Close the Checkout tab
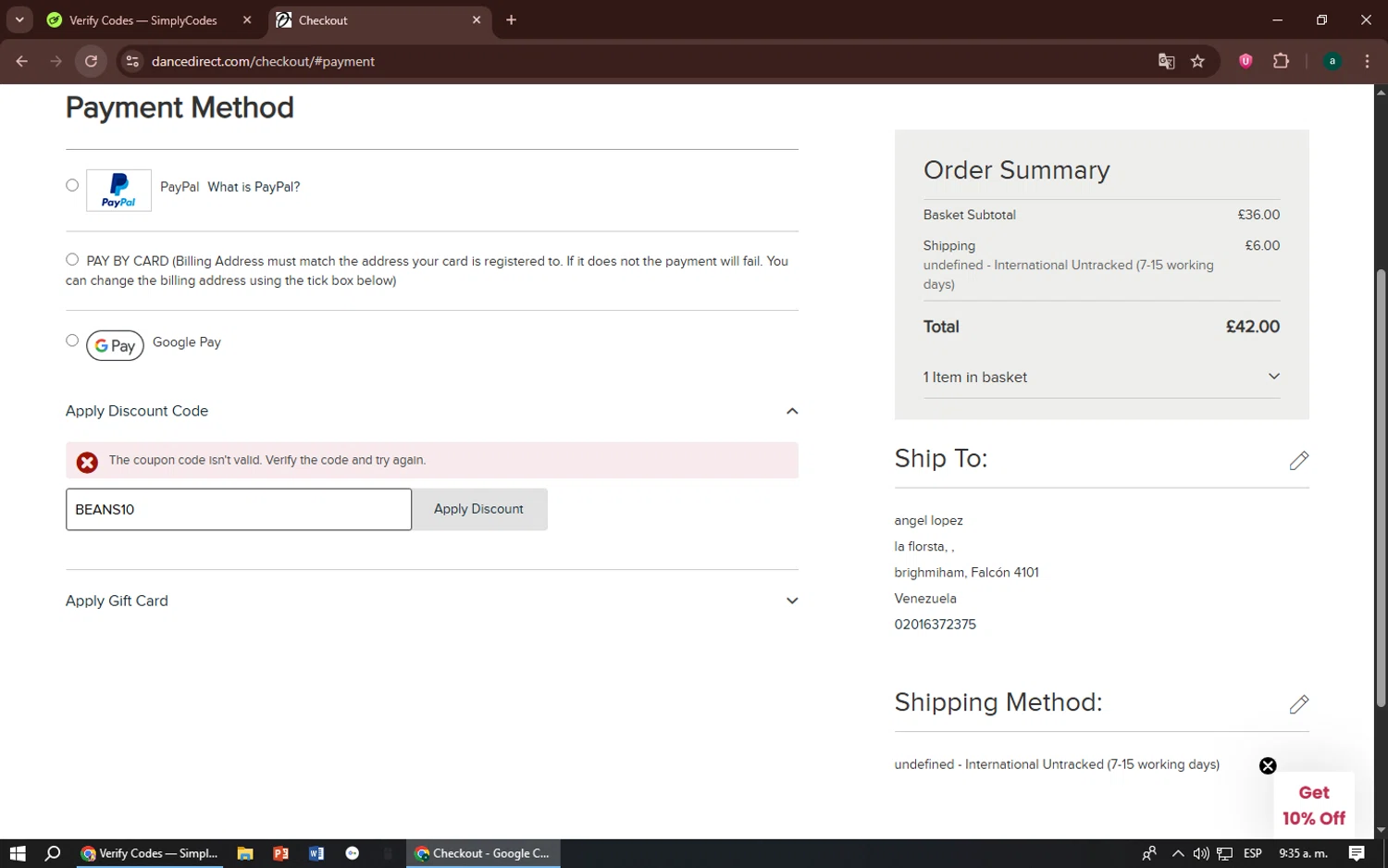This screenshot has height=868, width=1388. click(x=477, y=20)
